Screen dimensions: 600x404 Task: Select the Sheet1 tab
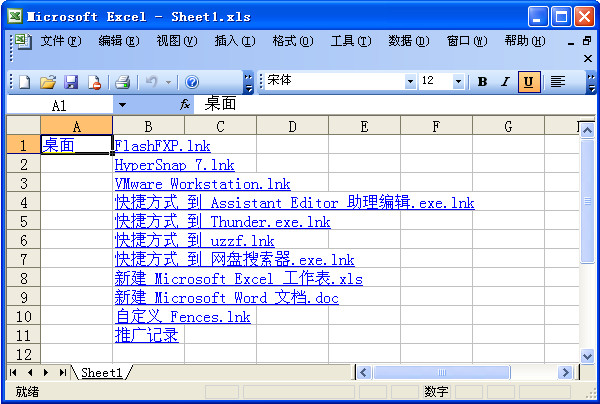(101, 372)
